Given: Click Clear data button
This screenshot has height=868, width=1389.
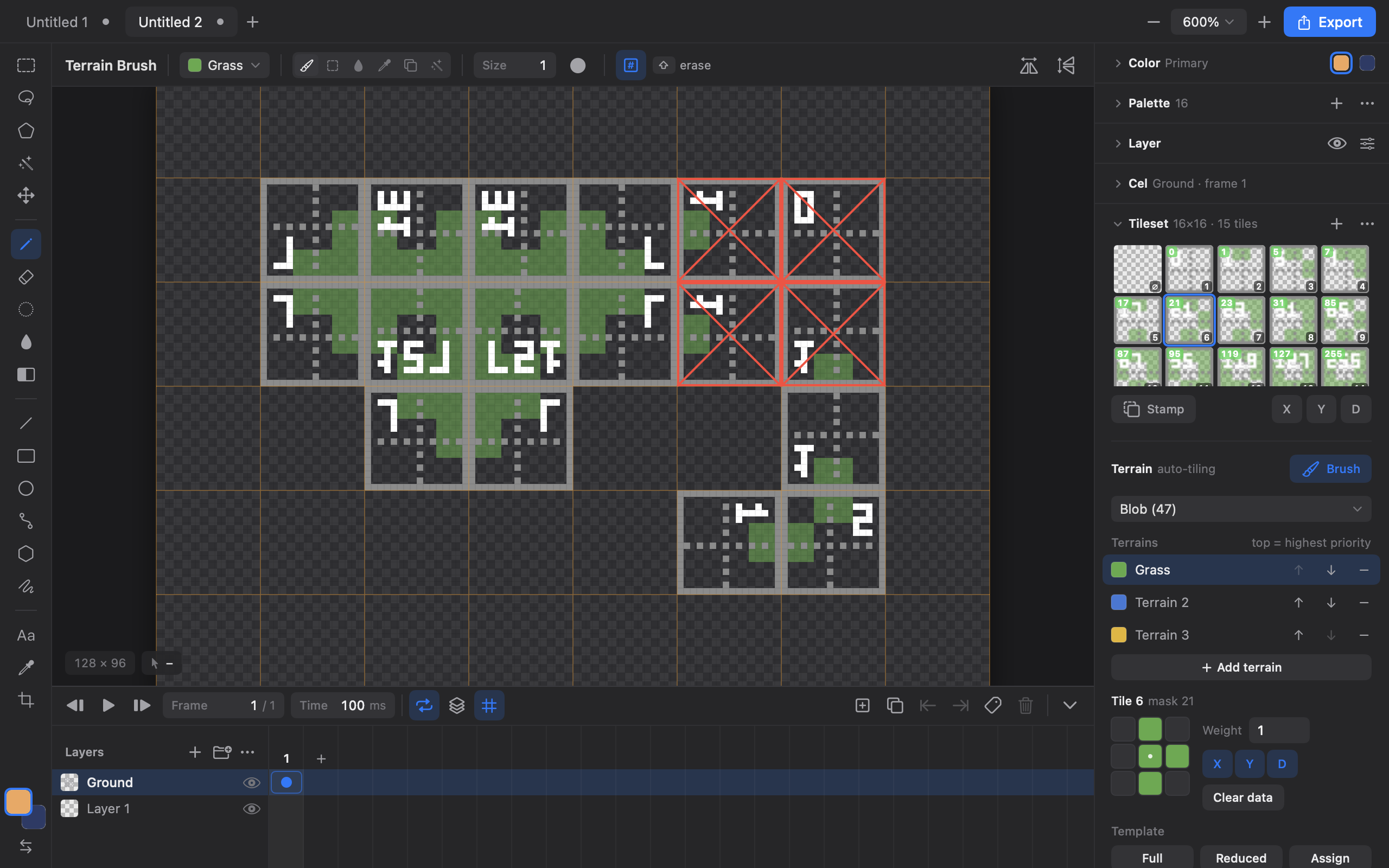Looking at the screenshot, I should coord(1243,797).
